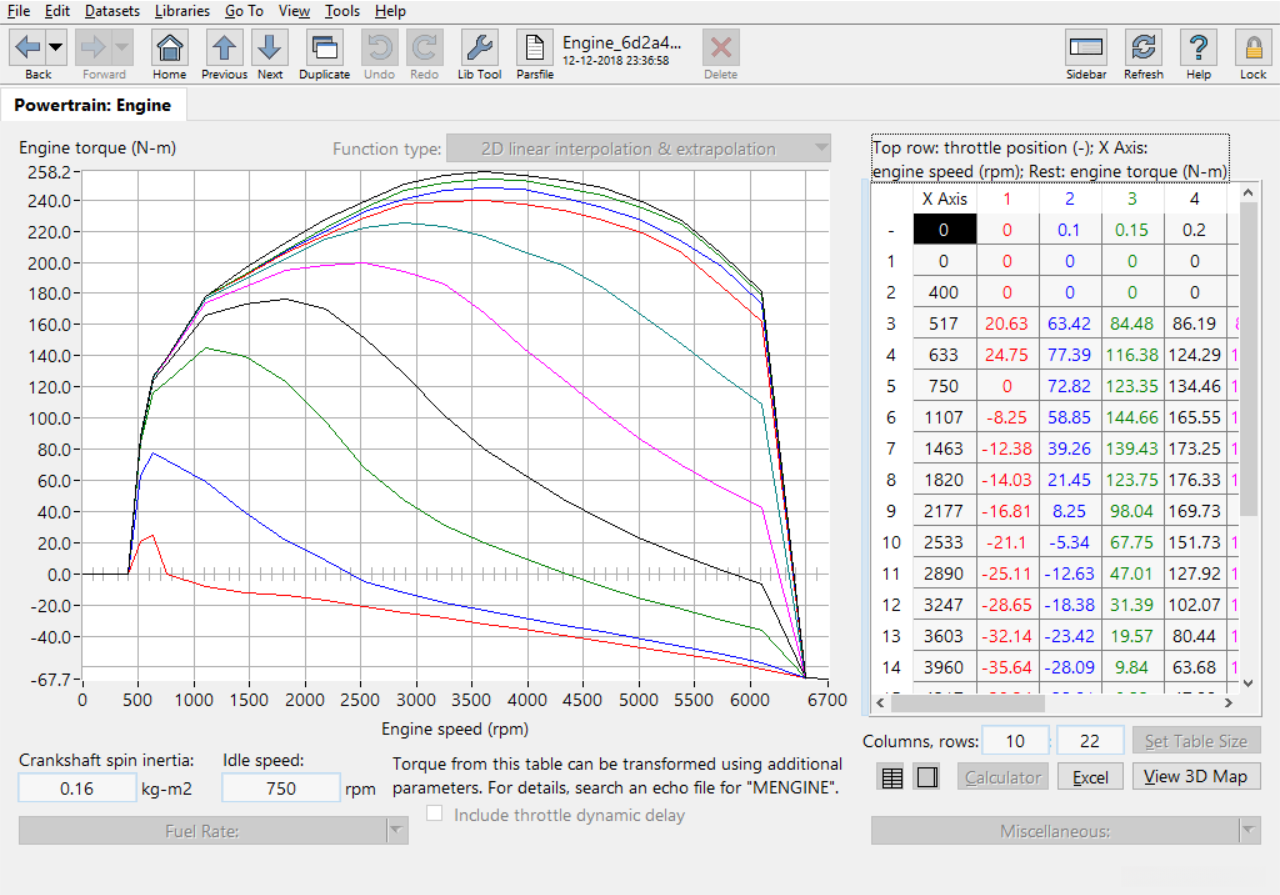Screen dimensions: 1280x895
Task: Click the Idle speed input field
Action: (281, 788)
